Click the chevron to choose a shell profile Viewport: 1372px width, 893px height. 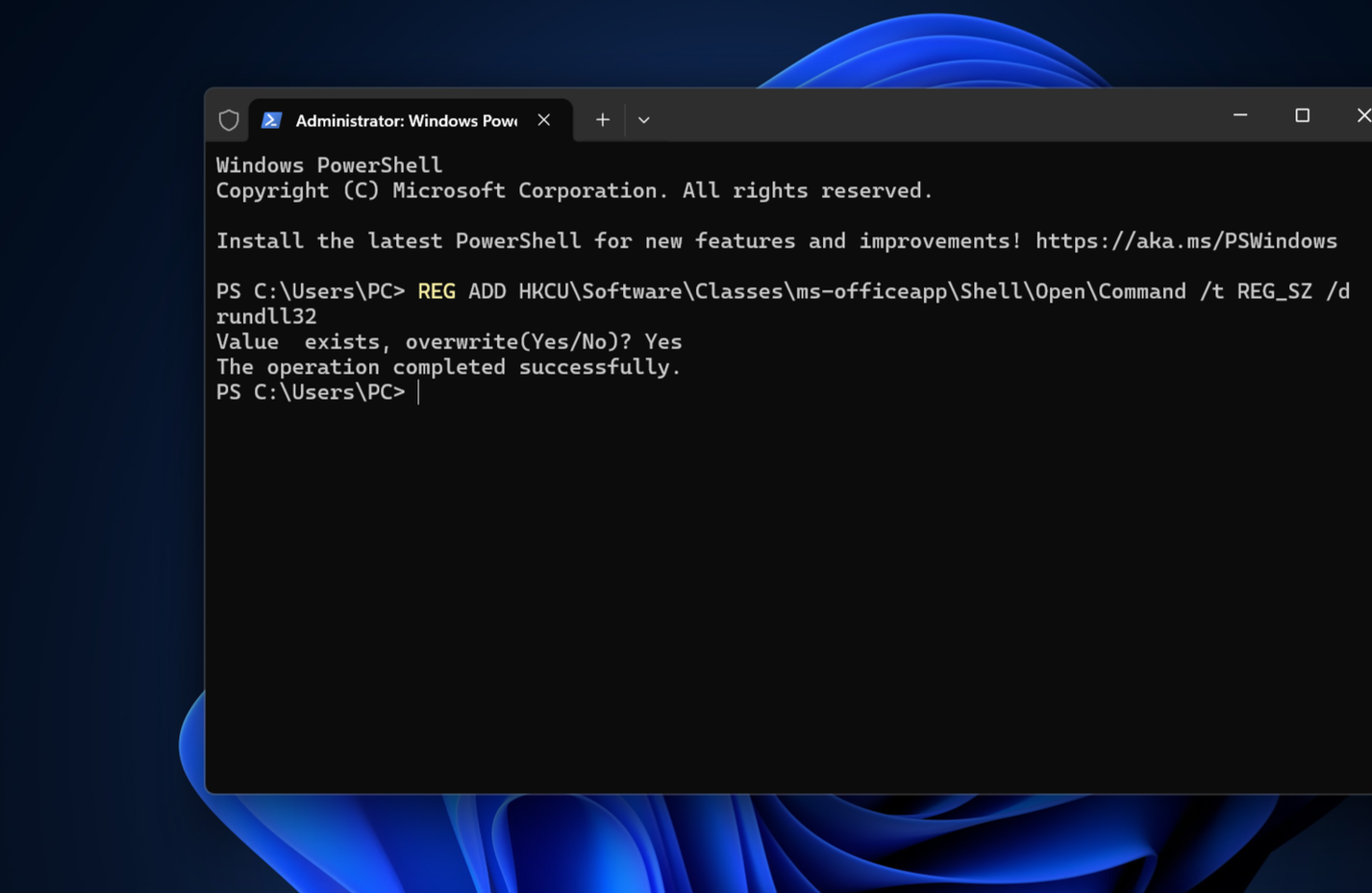point(643,119)
